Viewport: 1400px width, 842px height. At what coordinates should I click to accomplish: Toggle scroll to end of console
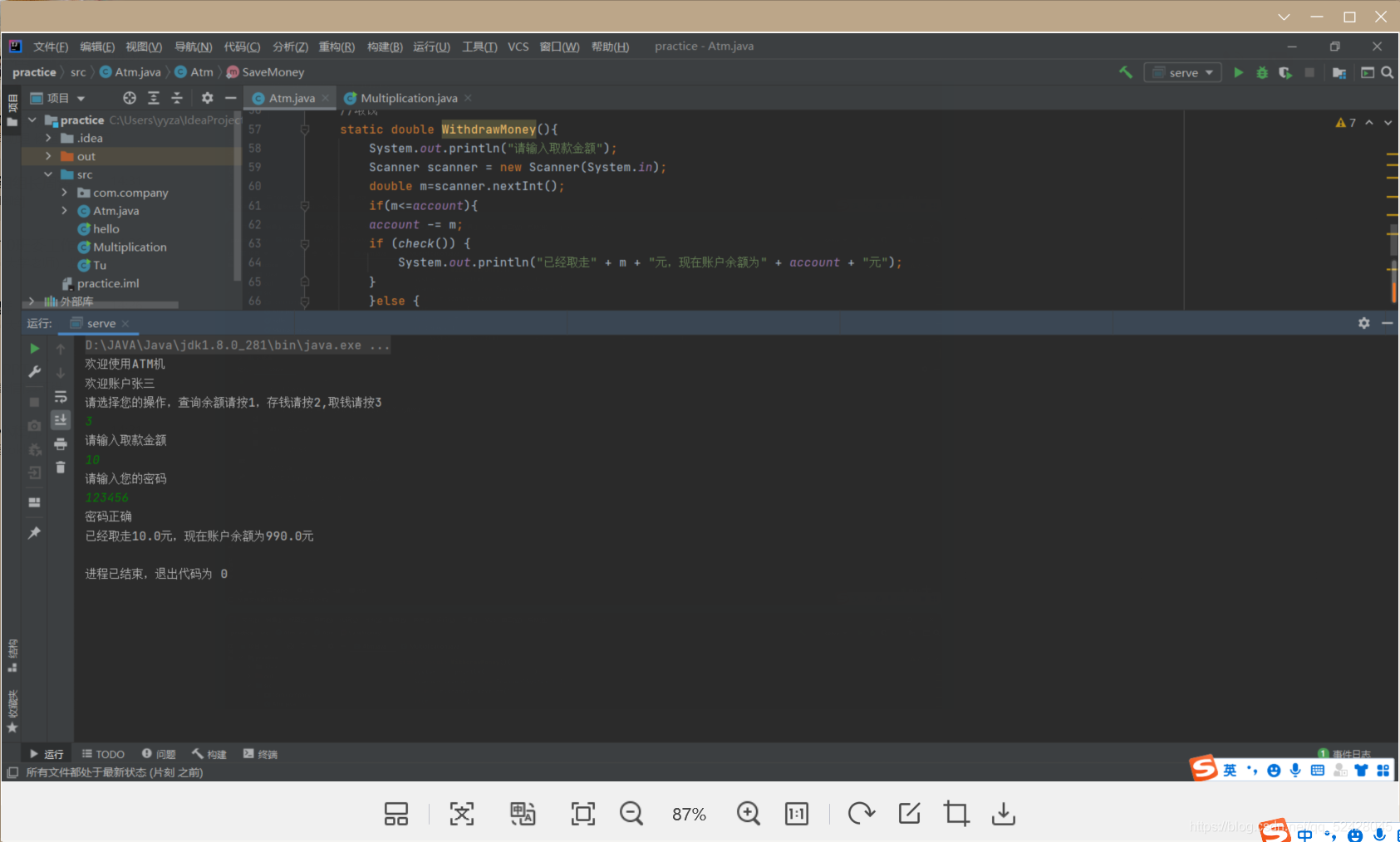[61, 420]
